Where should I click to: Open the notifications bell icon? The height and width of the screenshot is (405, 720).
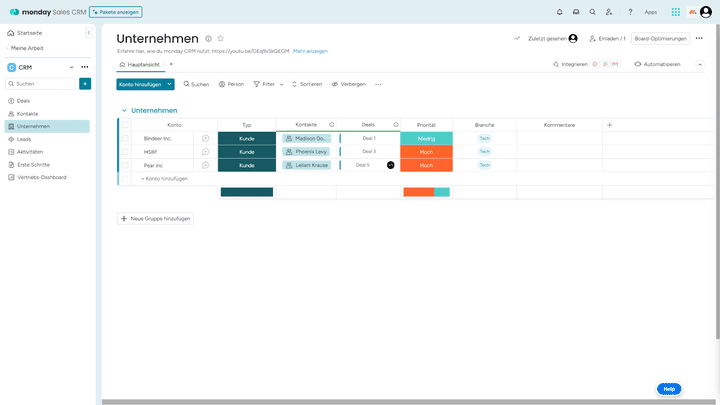559,12
